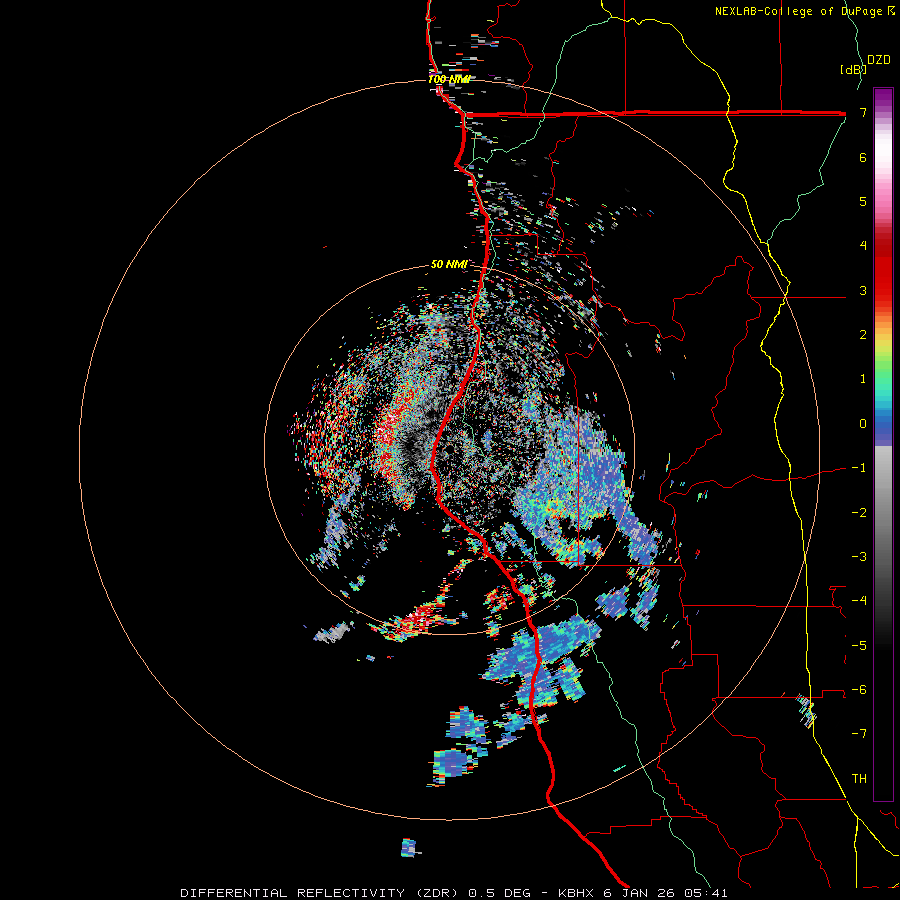The height and width of the screenshot is (900, 900).
Task: Click the -7 value on the scale
Action: click(859, 734)
